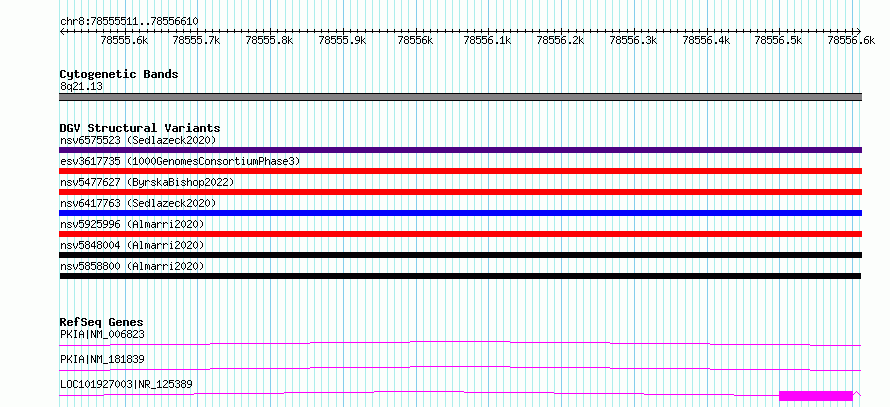Click the 78555.9k ruler tick label
The height and width of the screenshot is (407, 890).
tap(343, 40)
